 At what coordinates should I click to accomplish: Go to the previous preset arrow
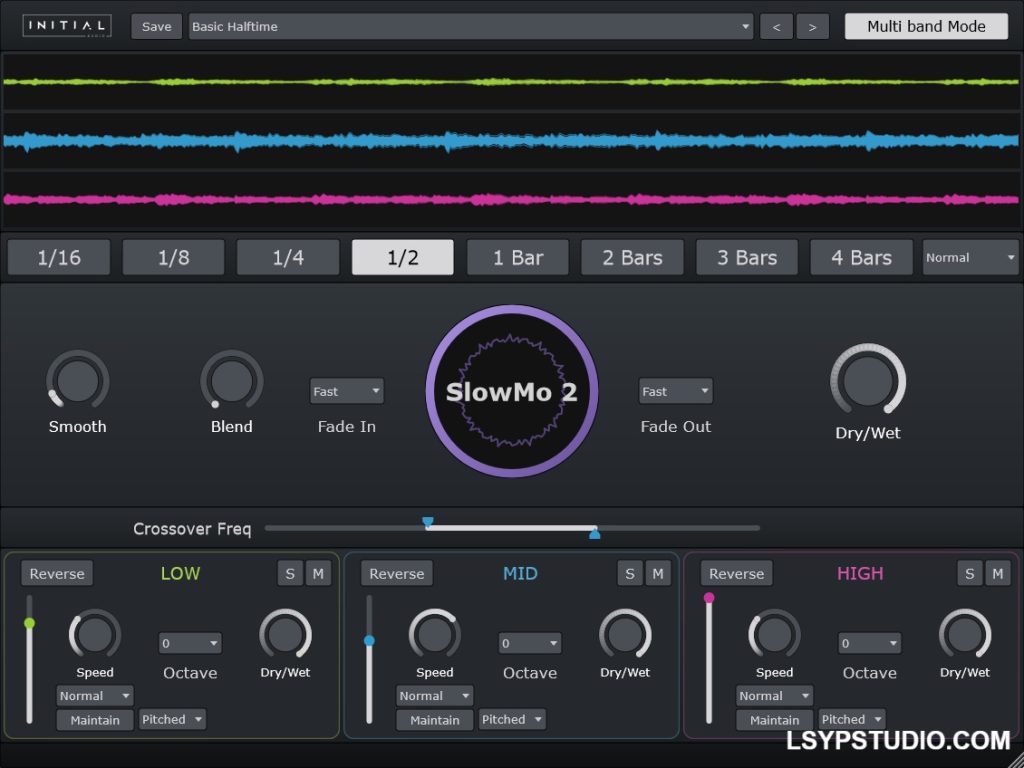pos(776,27)
